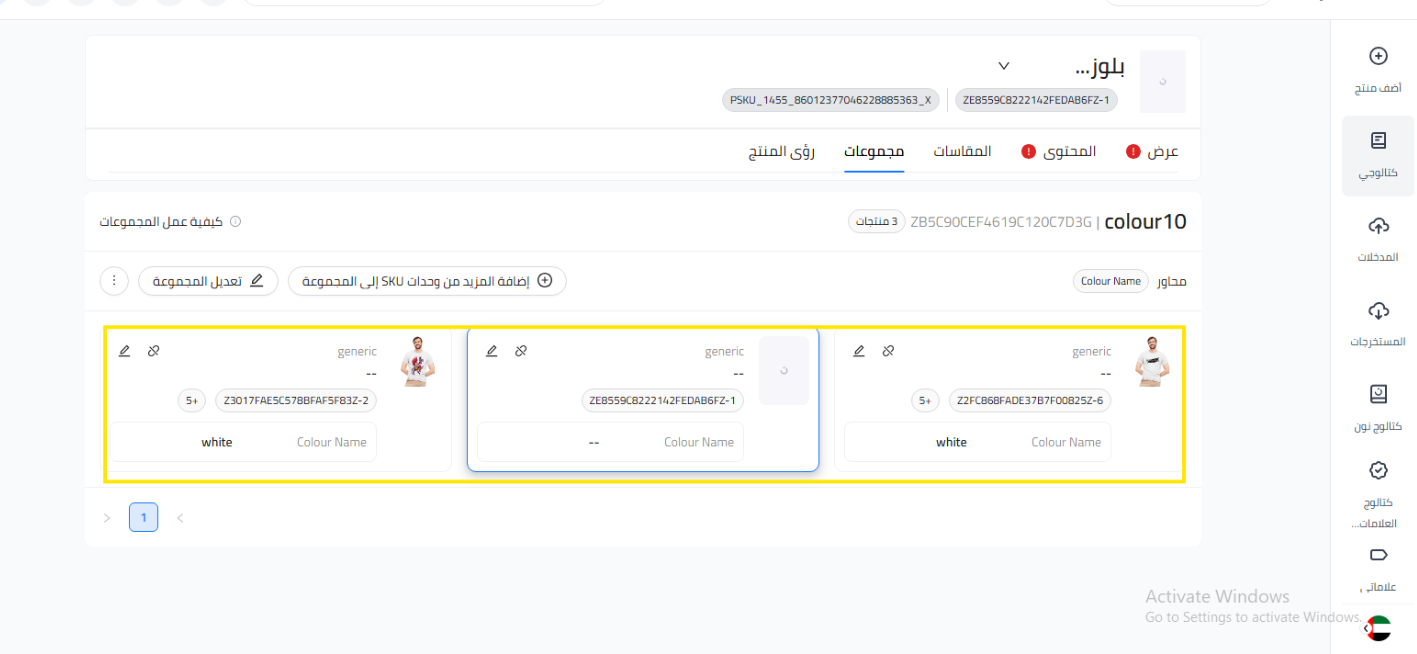Click the group name colour10
1417x654 pixels.
1146,221
